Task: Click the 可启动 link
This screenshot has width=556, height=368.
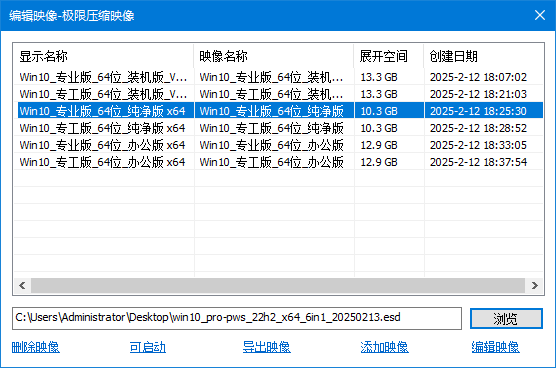Action: coord(148,347)
